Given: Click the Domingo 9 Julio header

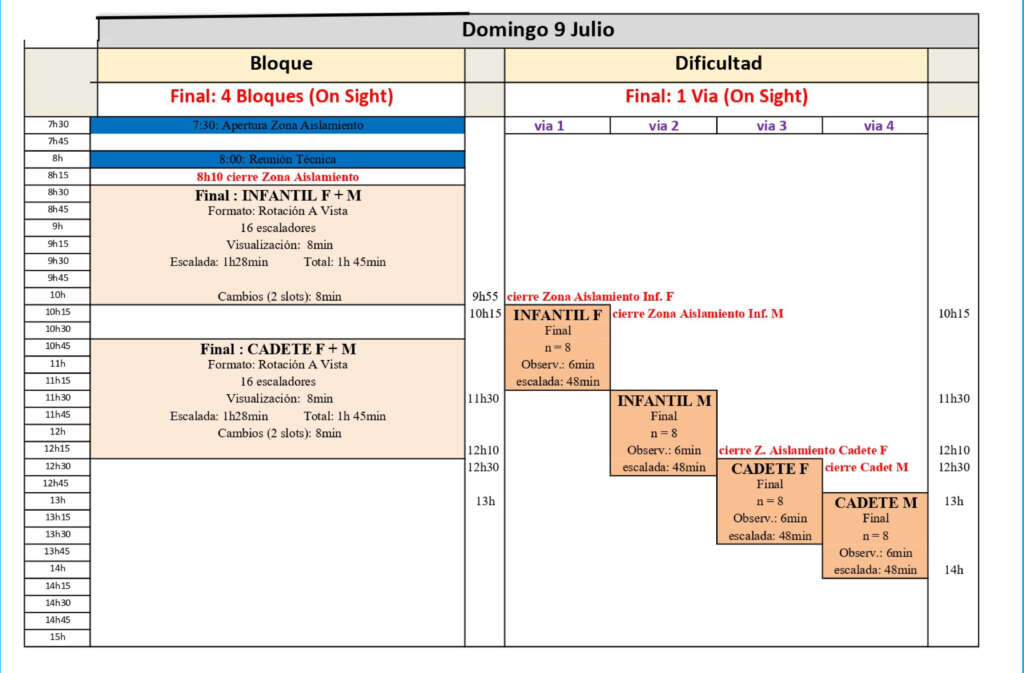Looking at the screenshot, I should [x=538, y=30].
